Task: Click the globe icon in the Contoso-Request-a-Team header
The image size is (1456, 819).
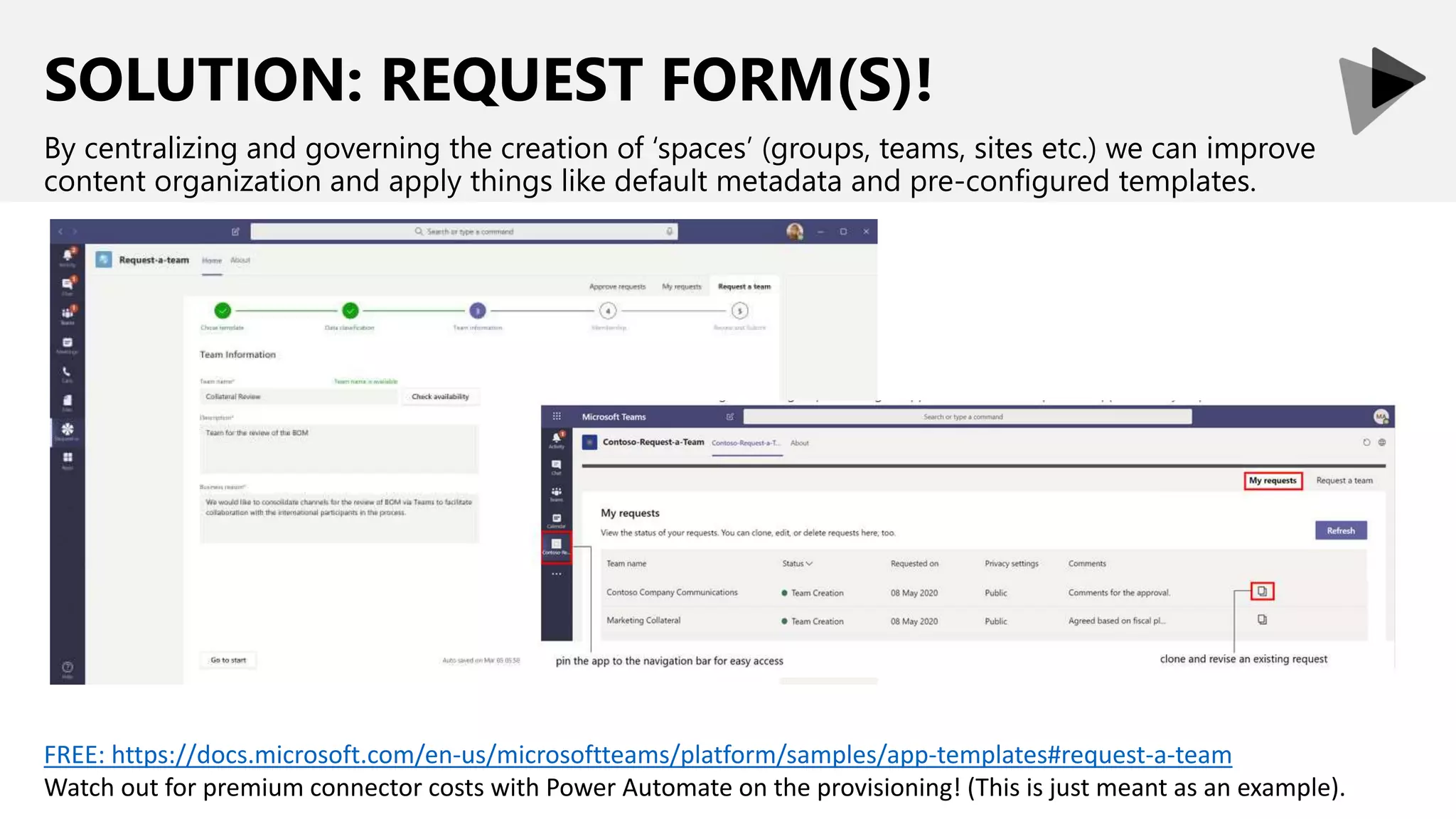Action: (x=1382, y=442)
